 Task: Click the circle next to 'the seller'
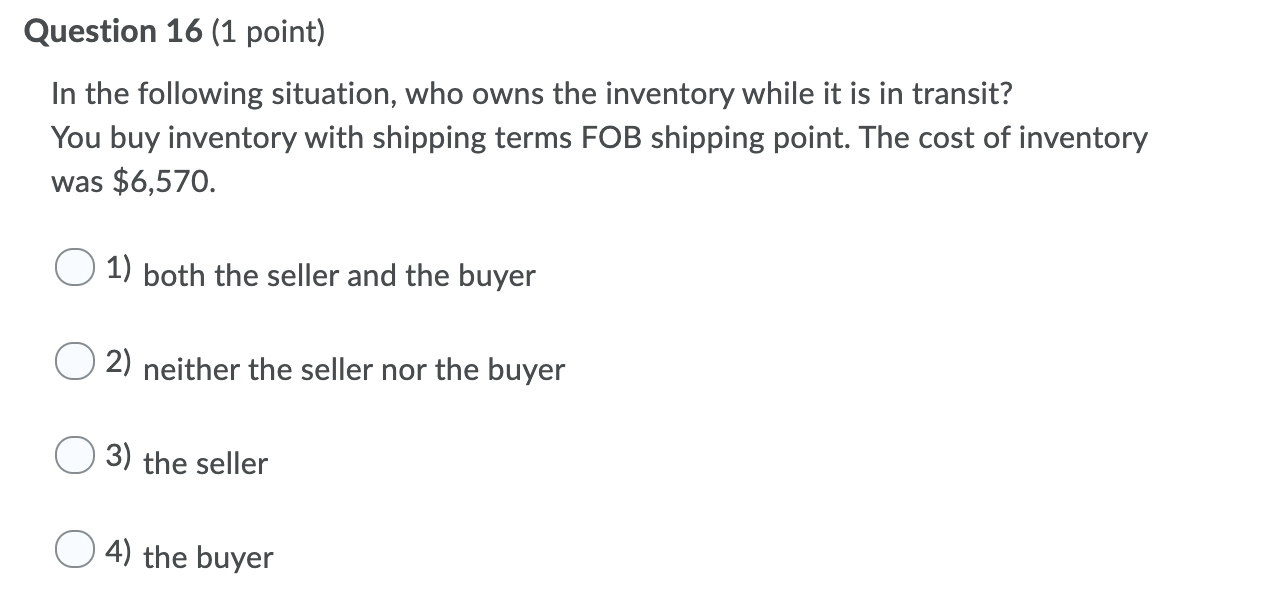click(73, 455)
